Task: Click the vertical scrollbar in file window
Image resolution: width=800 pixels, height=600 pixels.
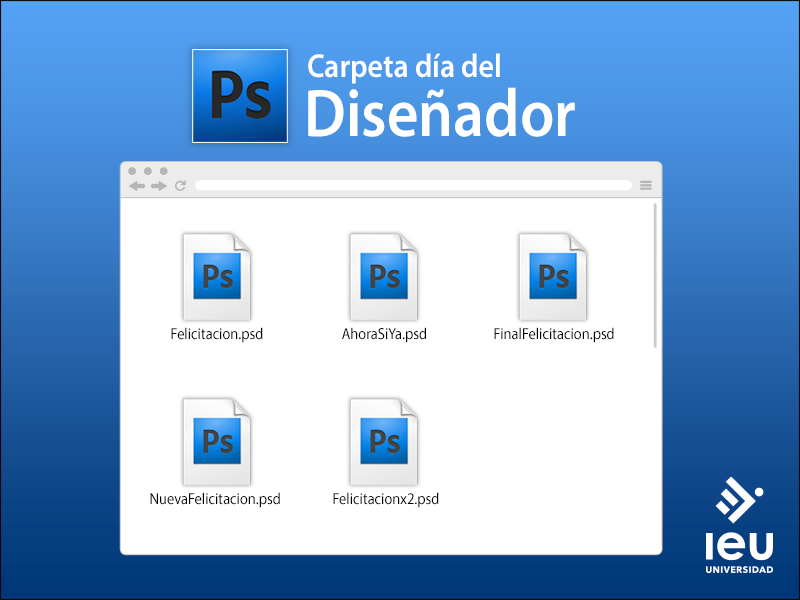Action: [x=655, y=276]
